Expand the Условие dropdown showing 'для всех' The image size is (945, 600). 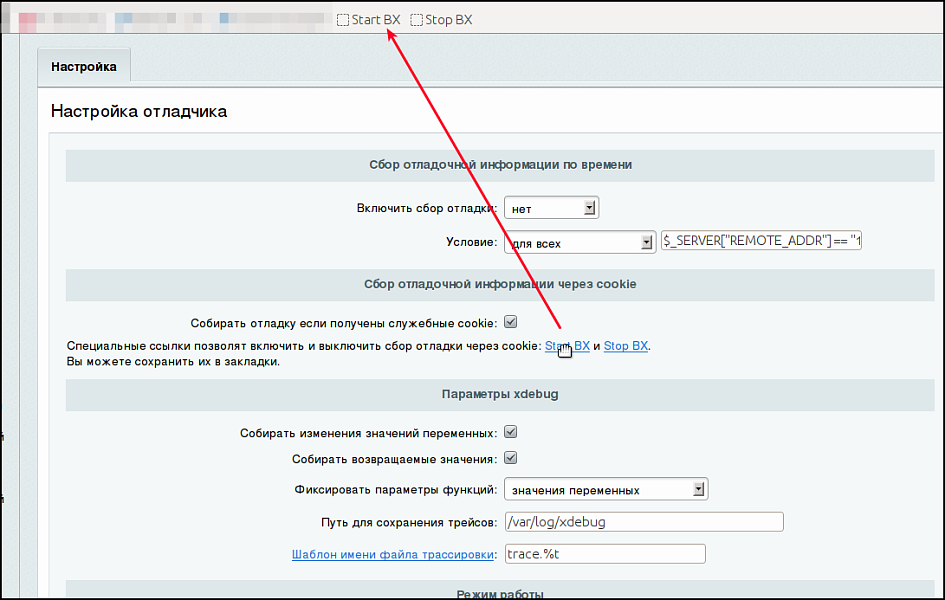click(579, 242)
